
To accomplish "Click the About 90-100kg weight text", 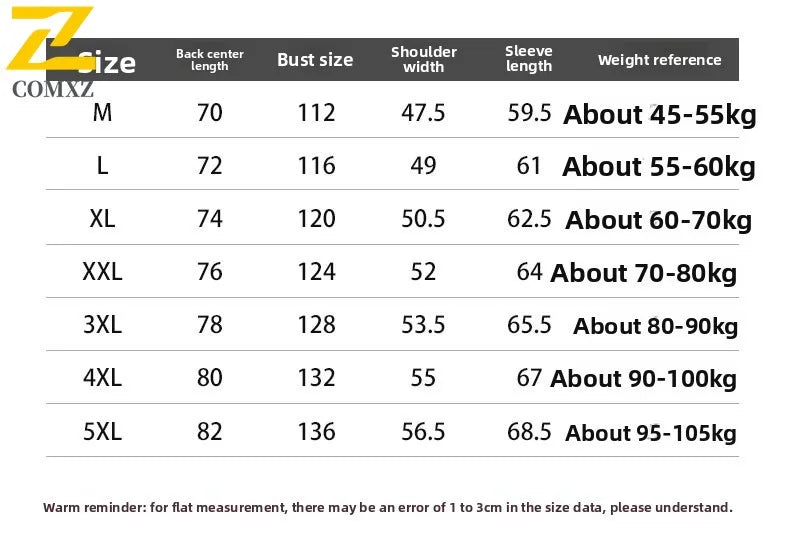I will 643,379.
